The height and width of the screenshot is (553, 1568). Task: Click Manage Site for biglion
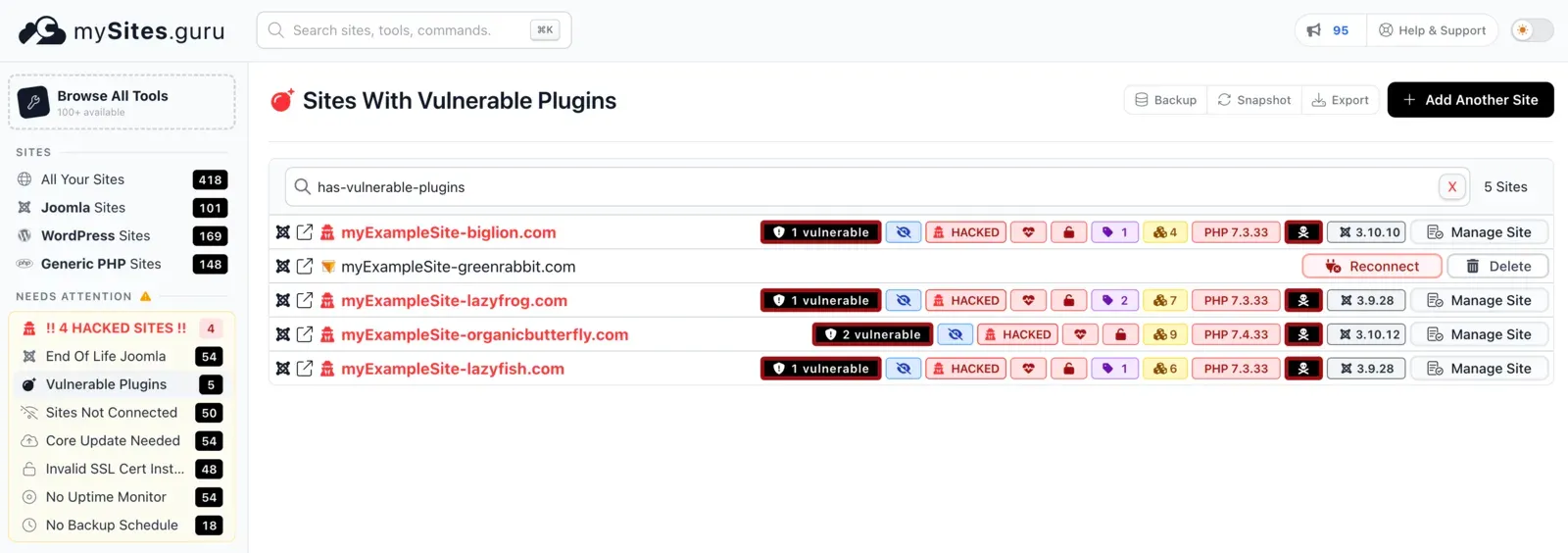point(1479,232)
